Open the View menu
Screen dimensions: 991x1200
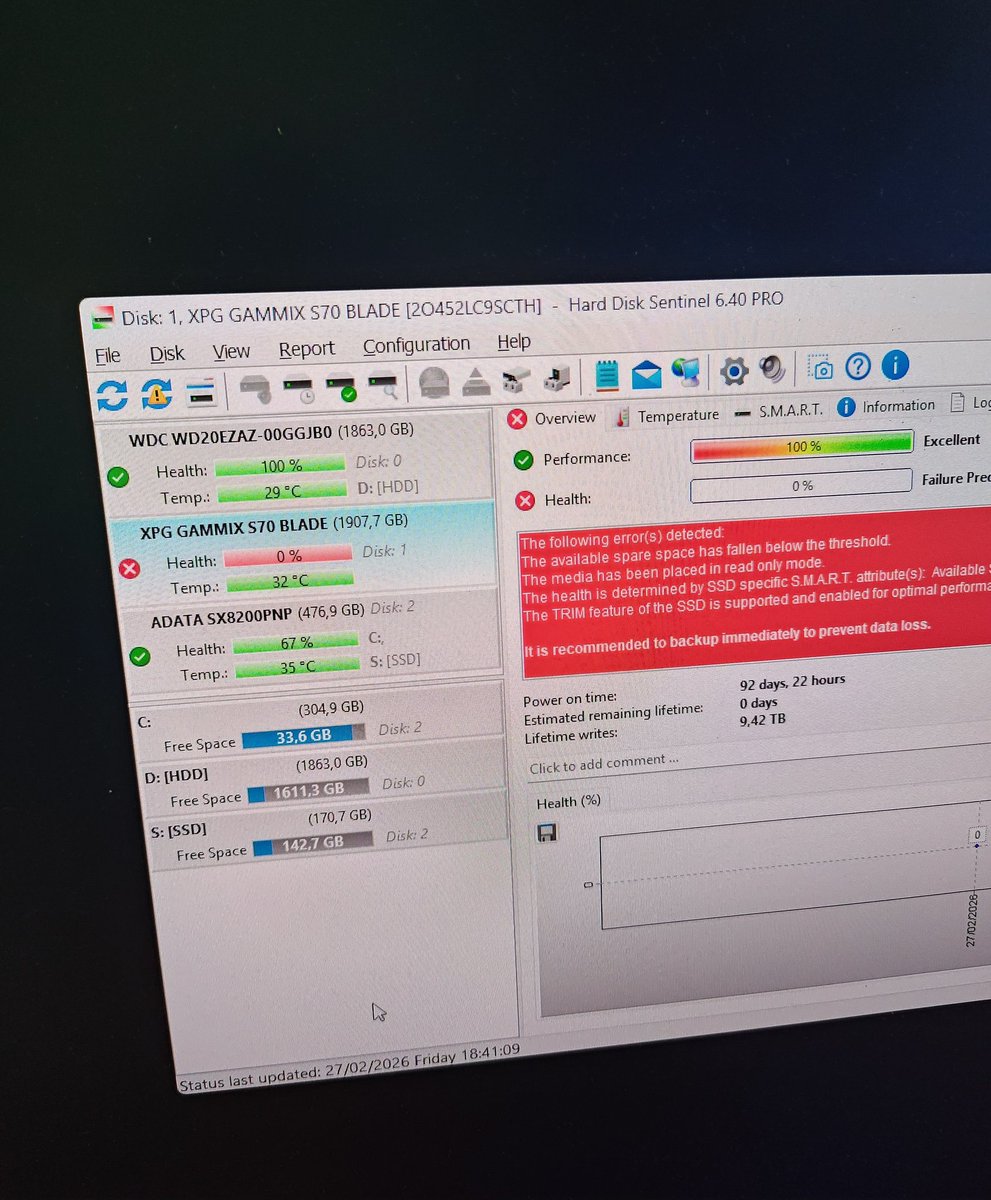[231, 352]
